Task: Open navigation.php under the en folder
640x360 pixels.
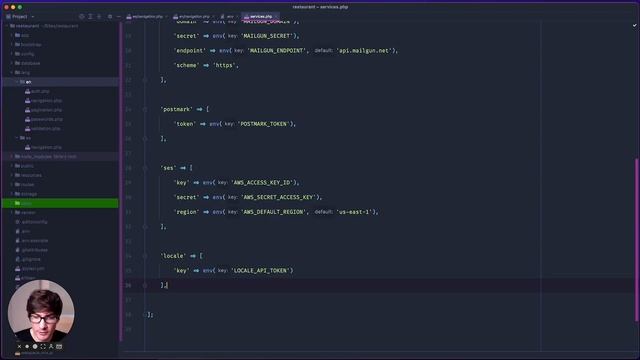Action: 44,100
